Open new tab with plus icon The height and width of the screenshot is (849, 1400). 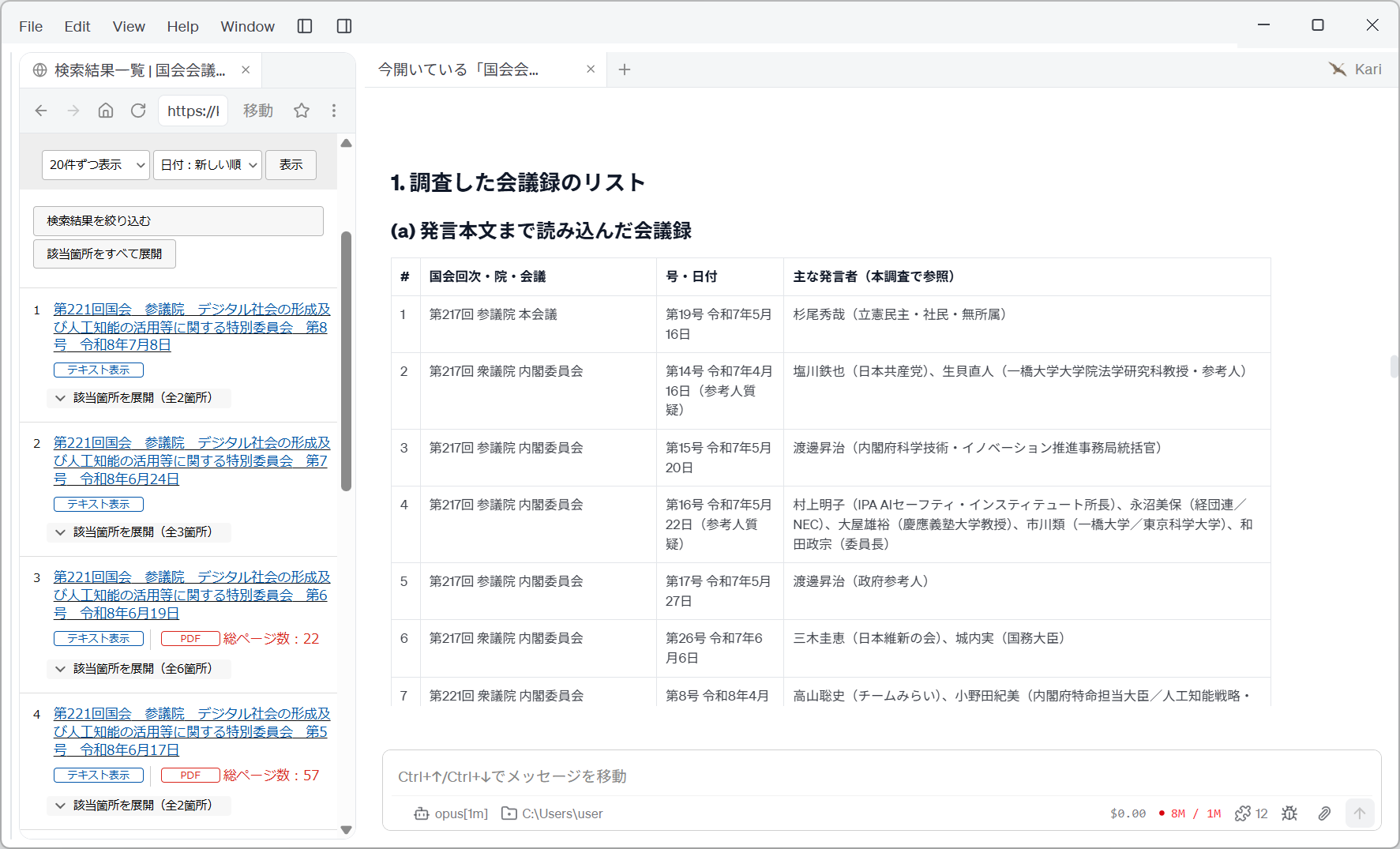pos(625,69)
